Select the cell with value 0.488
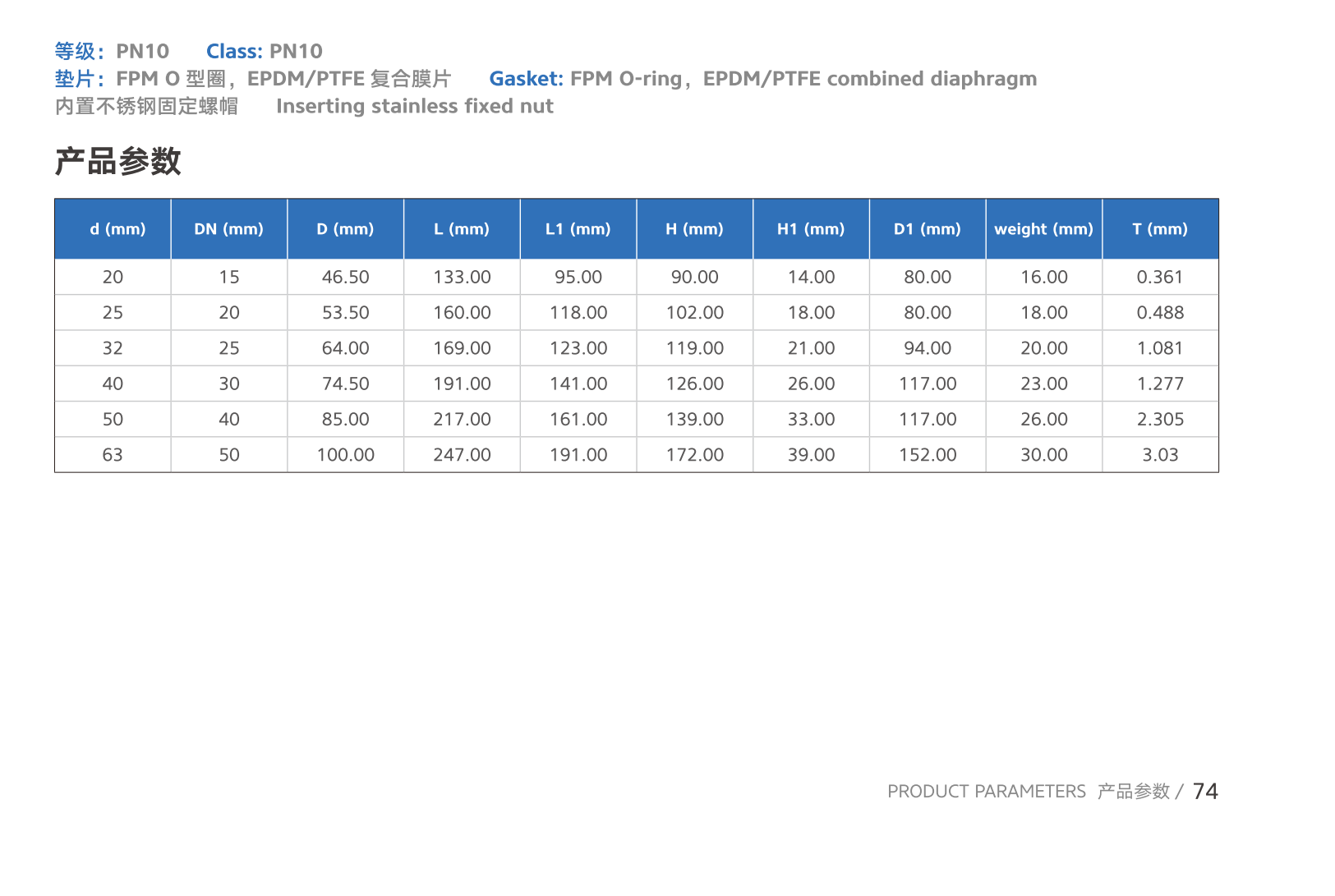Viewport: 1335px width, 896px height. pos(1160,313)
